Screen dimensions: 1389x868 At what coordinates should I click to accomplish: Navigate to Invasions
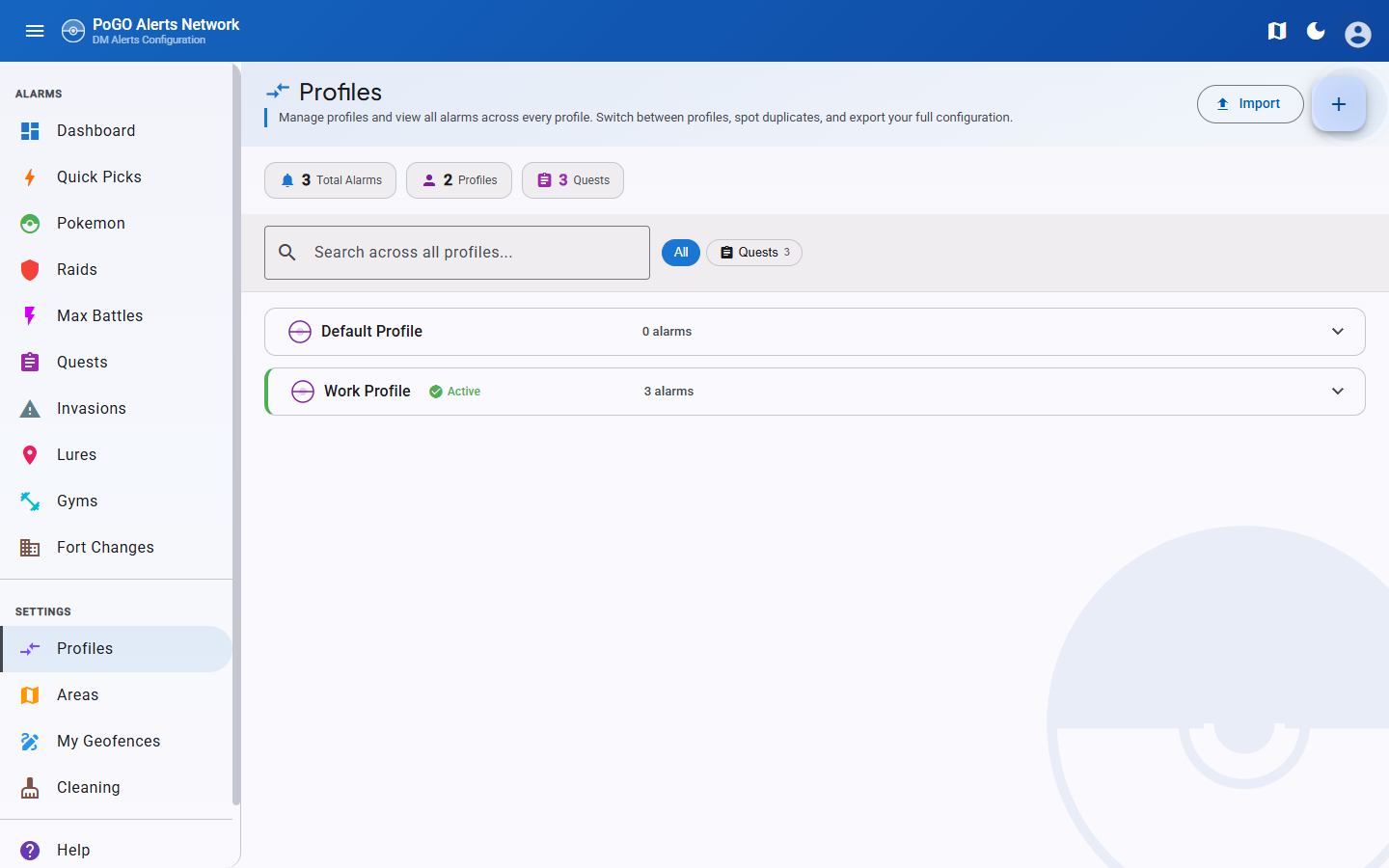click(116, 409)
